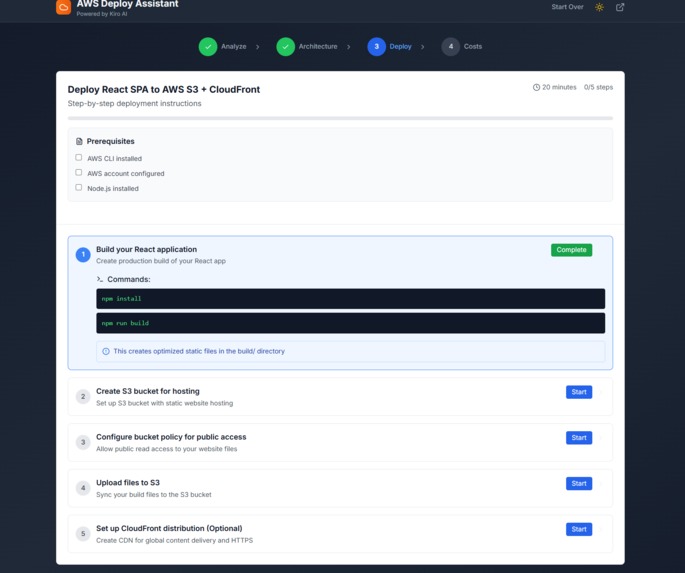This screenshot has width=685, height=573.
Task: Click the blue number 1 step badge
Action: [x=83, y=255]
